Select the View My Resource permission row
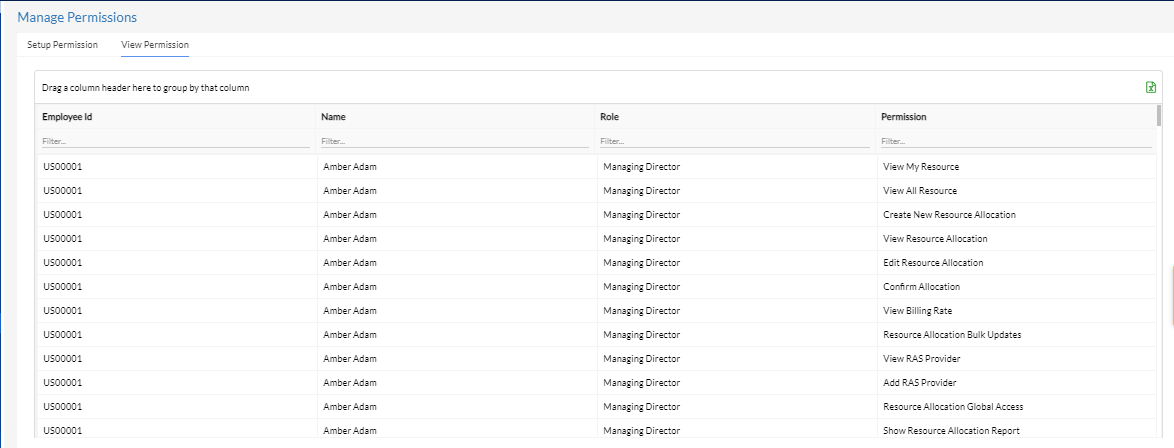 coord(595,166)
